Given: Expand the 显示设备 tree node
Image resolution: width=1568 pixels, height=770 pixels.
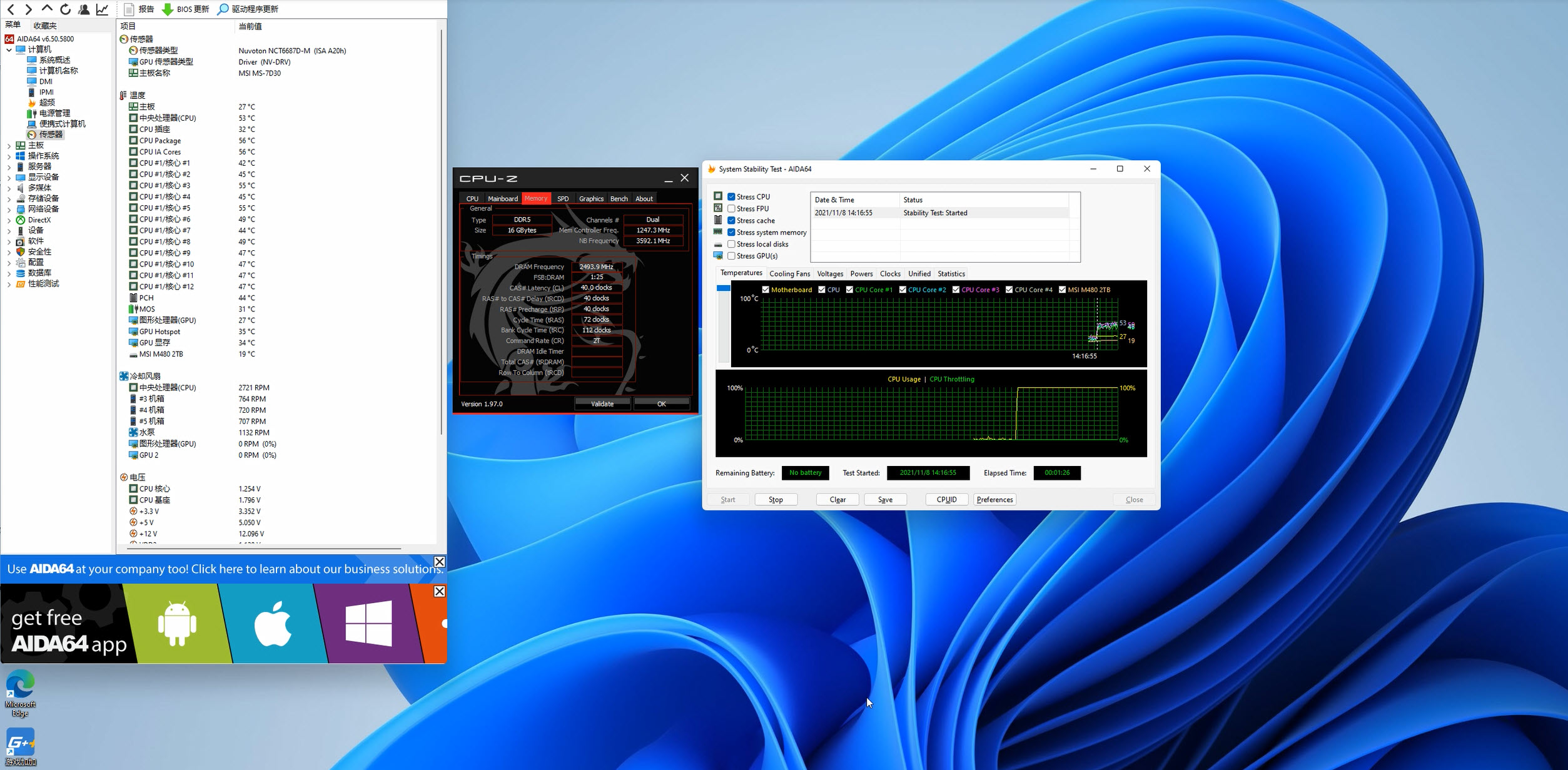Looking at the screenshot, I should coord(9,177).
